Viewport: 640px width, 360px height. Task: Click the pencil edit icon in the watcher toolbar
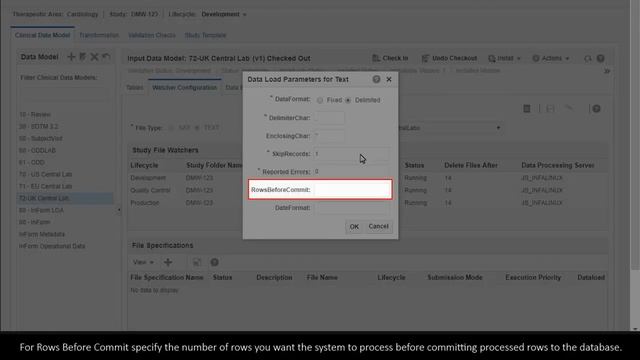[x=569, y=109]
